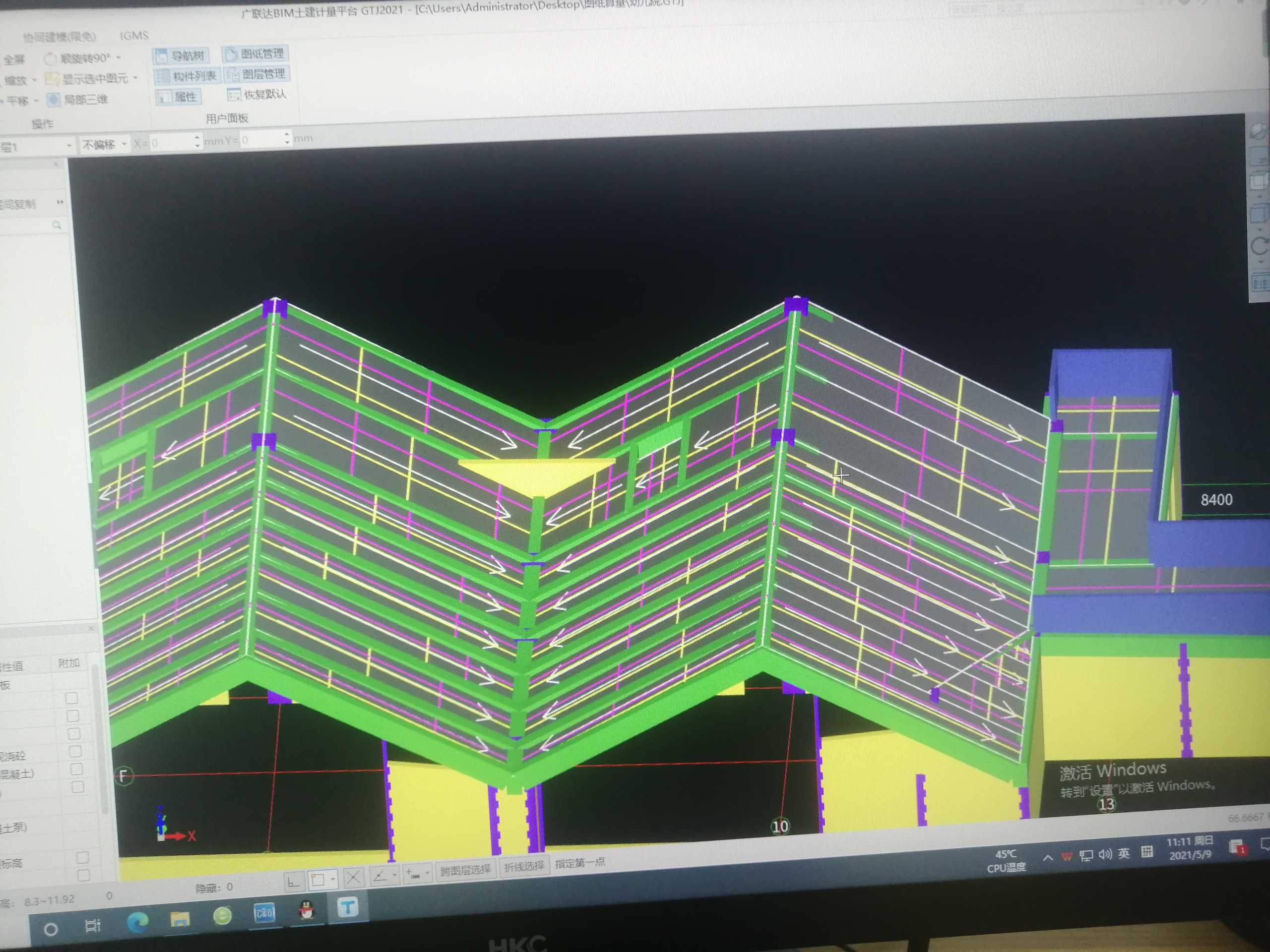Click the X offset spinner arrows
The height and width of the screenshot is (952, 1270).
tap(197, 142)
